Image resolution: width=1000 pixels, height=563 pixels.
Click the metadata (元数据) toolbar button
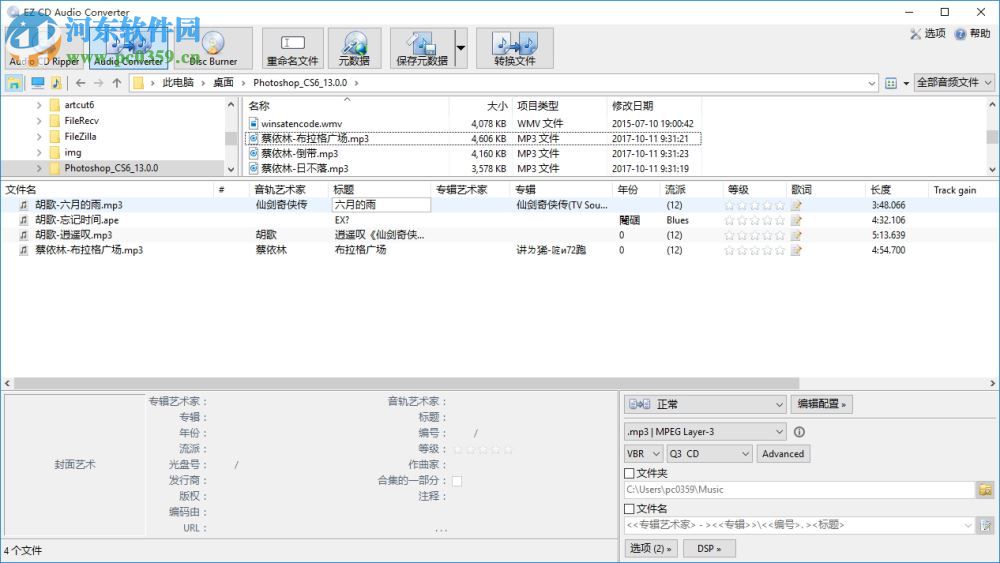(x=355, y=48)
